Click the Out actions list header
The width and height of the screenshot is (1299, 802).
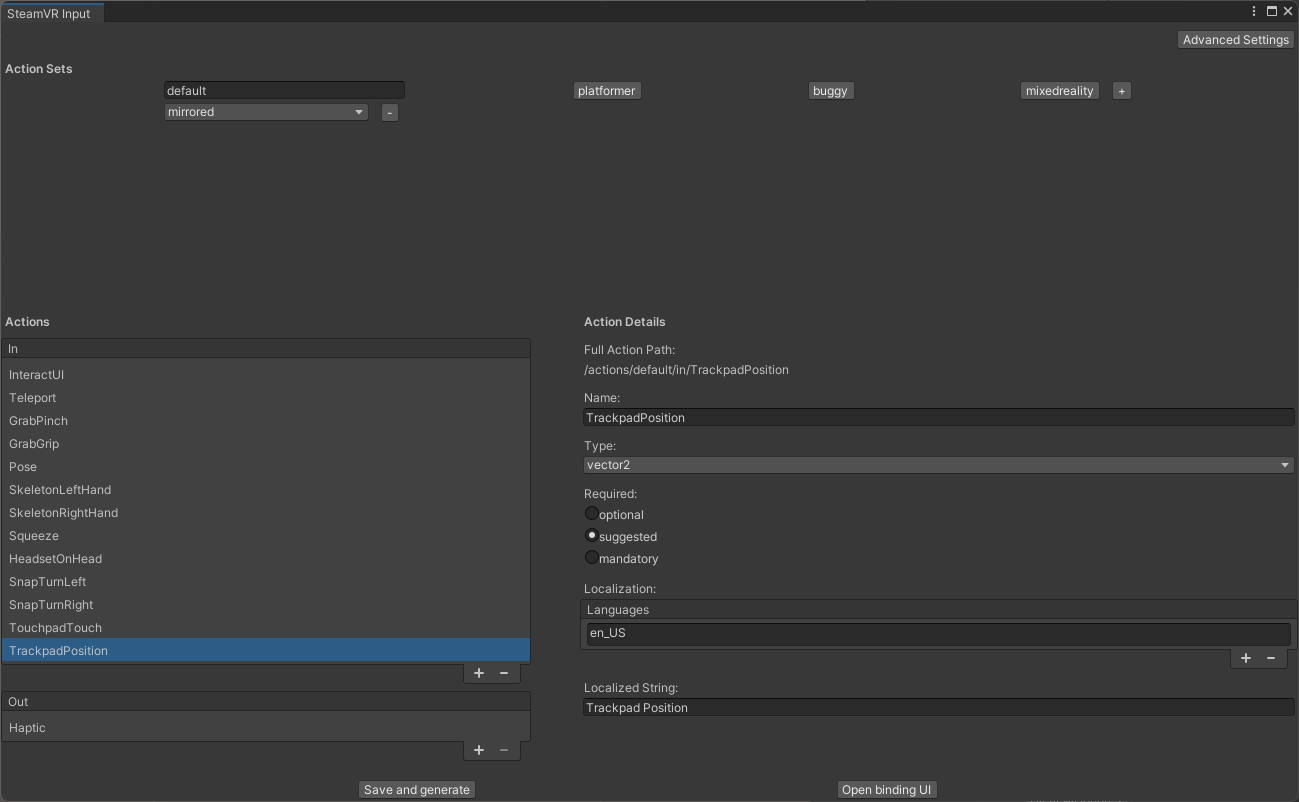tap(266, 702)
